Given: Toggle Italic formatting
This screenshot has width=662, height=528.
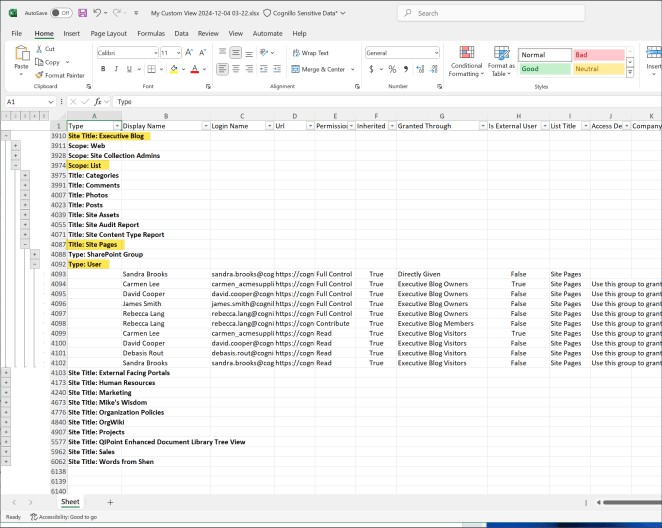Looking at the screenshot, I should (116, 69).
